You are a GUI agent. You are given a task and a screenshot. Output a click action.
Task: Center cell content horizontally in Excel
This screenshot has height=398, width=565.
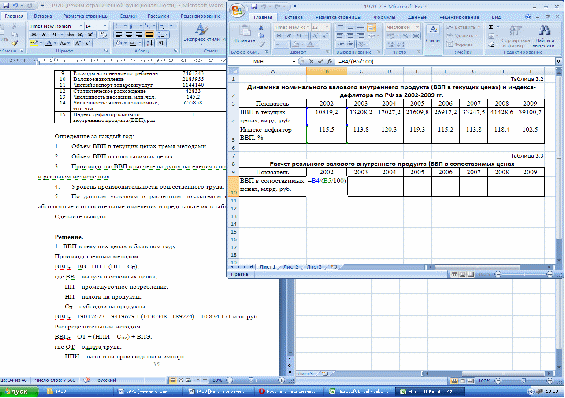point(350,36)
